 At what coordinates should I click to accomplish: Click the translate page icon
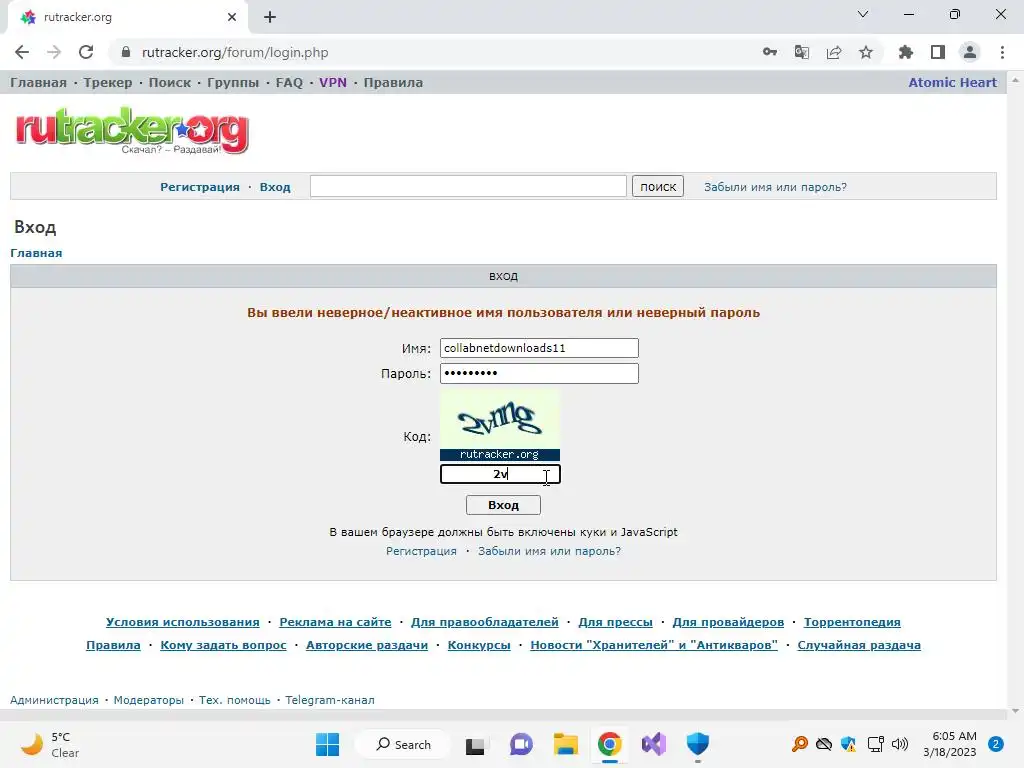[802, 52]
